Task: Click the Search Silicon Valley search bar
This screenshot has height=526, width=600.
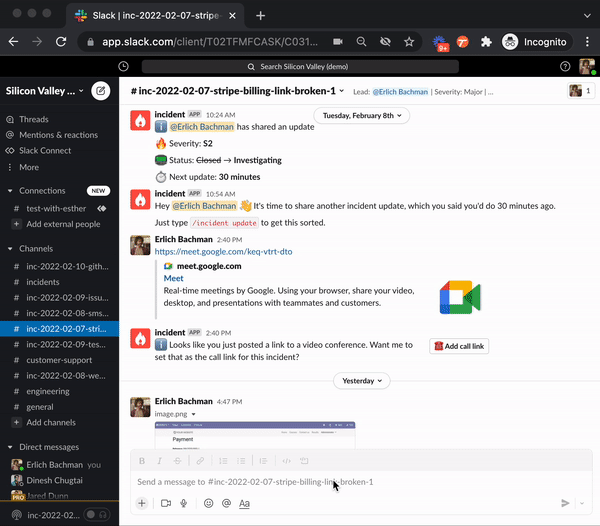Action: tap(300, 67)
